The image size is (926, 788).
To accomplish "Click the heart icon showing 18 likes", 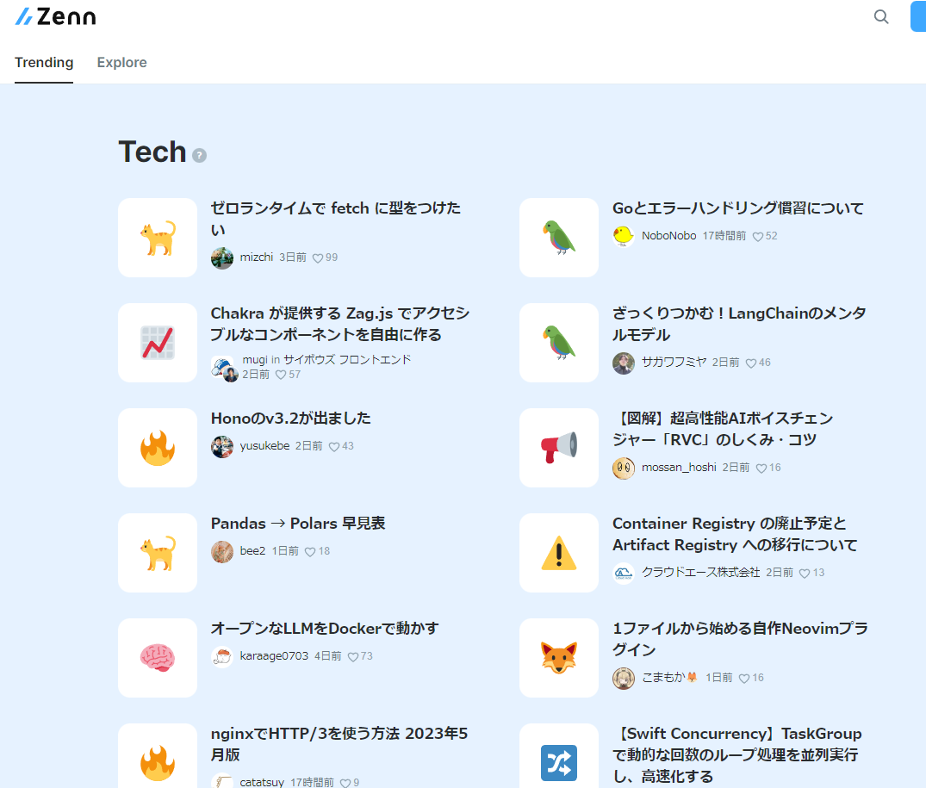I will pos(311,552).
